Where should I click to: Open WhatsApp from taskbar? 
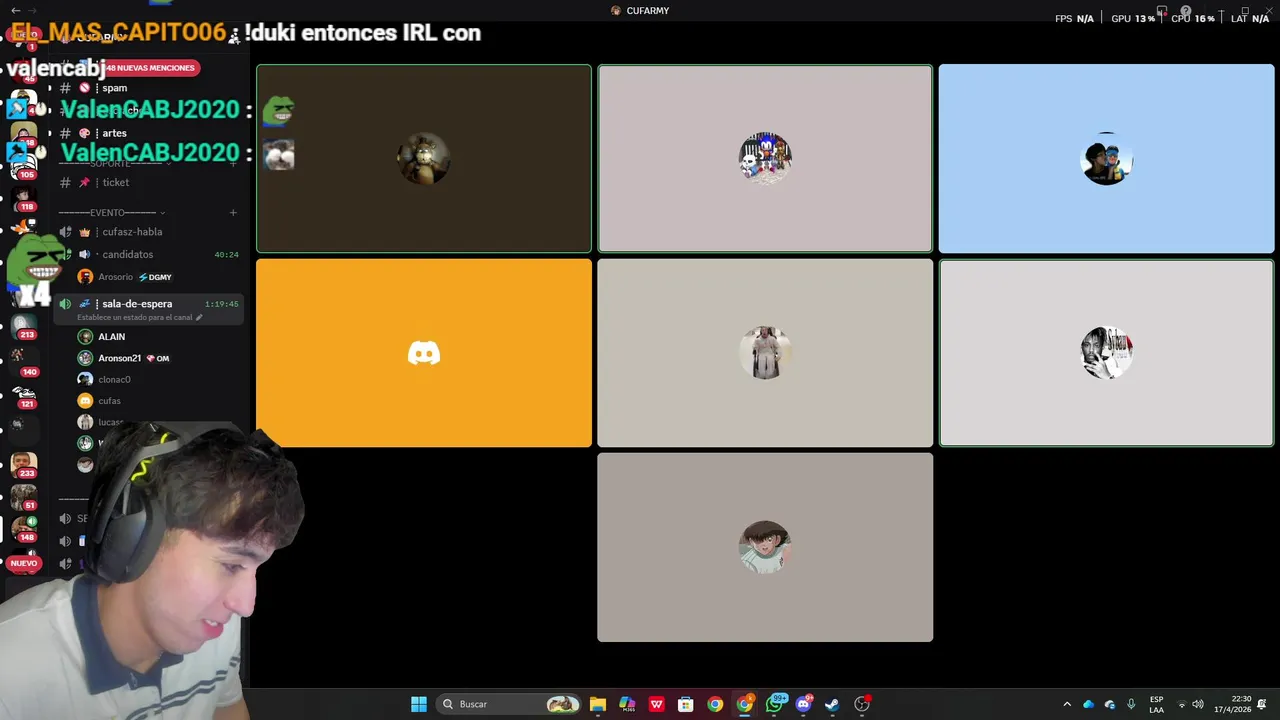pos(774,704)
